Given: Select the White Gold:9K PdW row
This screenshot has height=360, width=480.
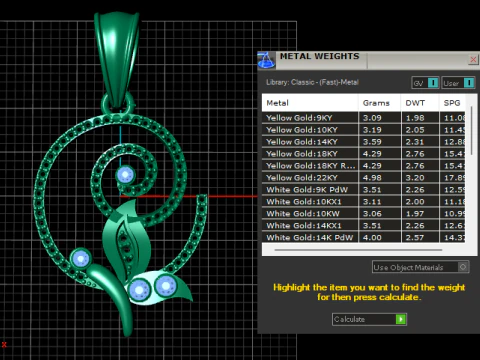Looking at the screenshot, I should [x=363, y=190].
